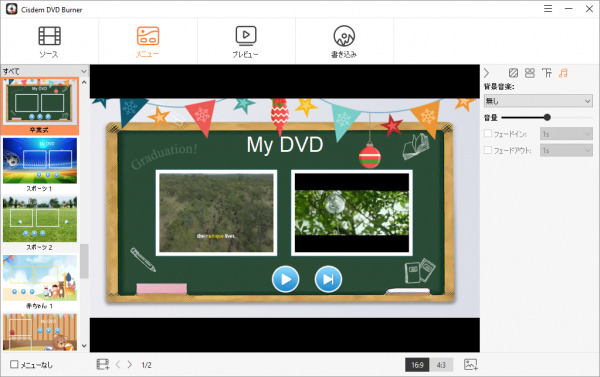Switch to the プレビュー (Preview) tab
Screen dimensions: 600x377
click(x=246, y=42)
